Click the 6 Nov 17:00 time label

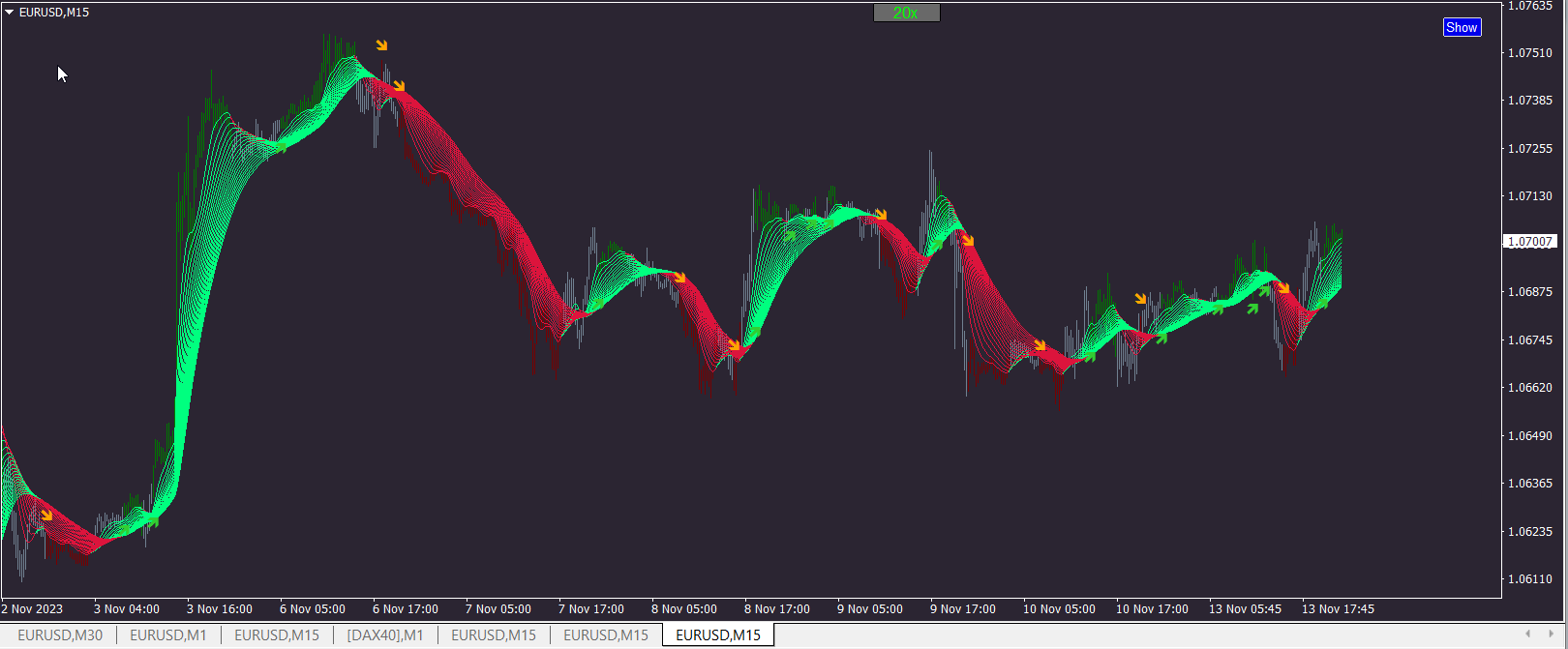pyautogui.click(x=406, y=609)
